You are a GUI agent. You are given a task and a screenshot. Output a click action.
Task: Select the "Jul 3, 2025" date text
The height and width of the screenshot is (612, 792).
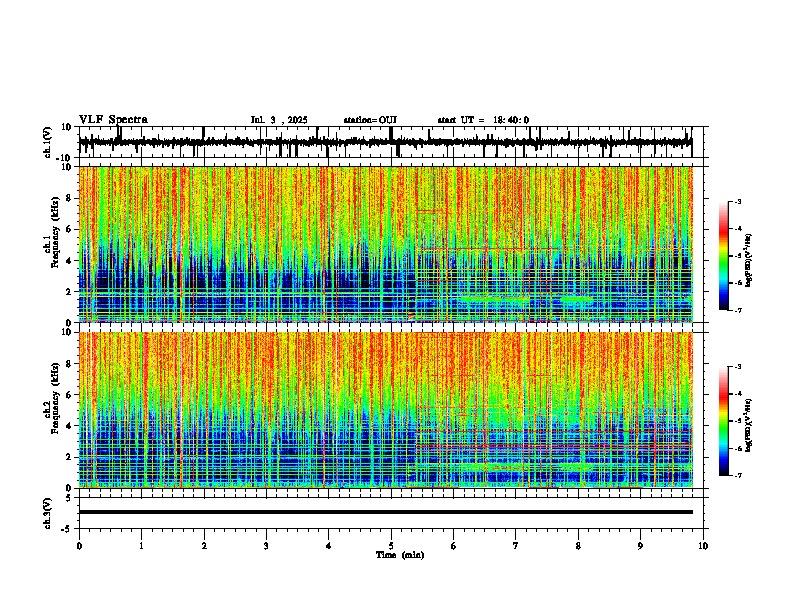click(279, 120)
